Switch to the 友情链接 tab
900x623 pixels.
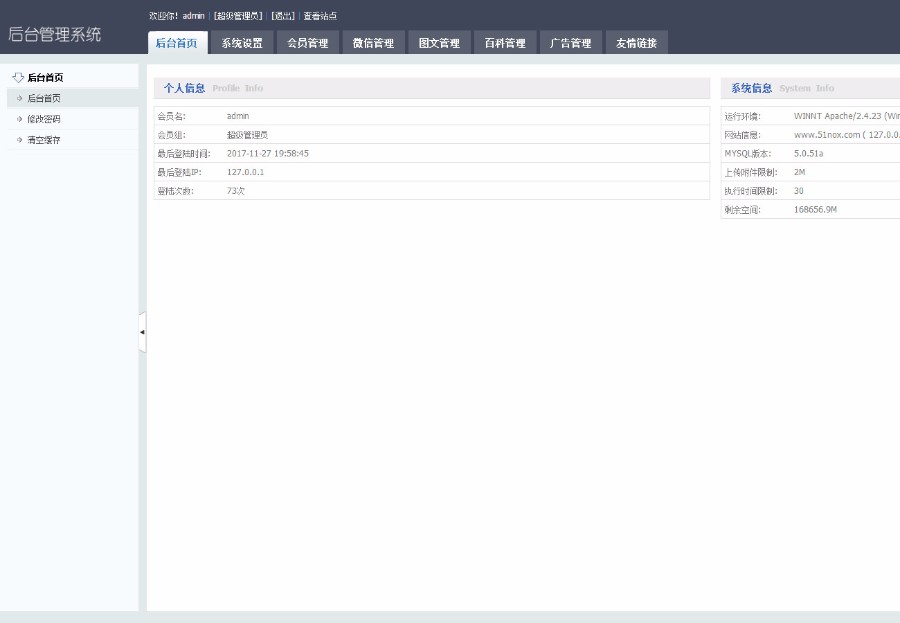point(637,42)
